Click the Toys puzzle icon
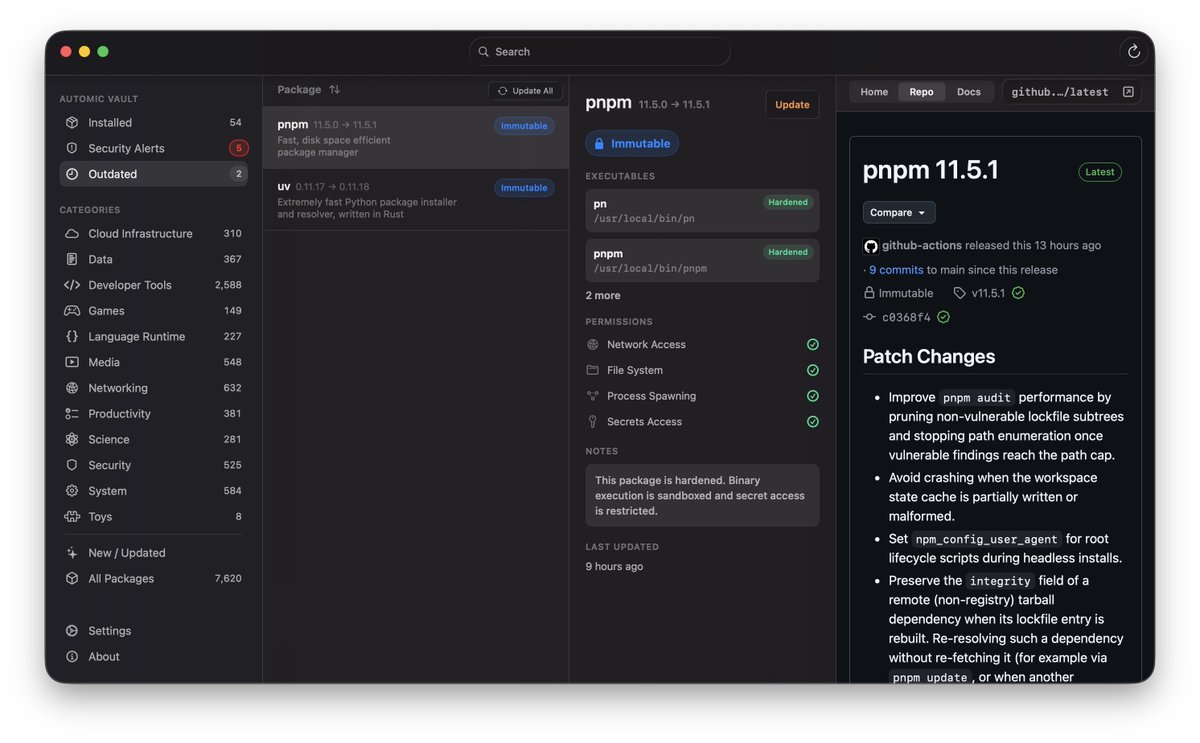The width and height of the screenshot is (1200, 743). 72,517
